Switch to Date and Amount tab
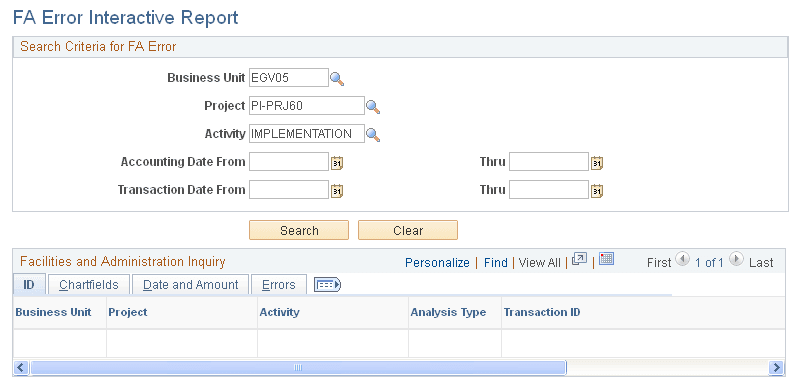The width and height of the screenshot is (799, 384). click(191, 285)
